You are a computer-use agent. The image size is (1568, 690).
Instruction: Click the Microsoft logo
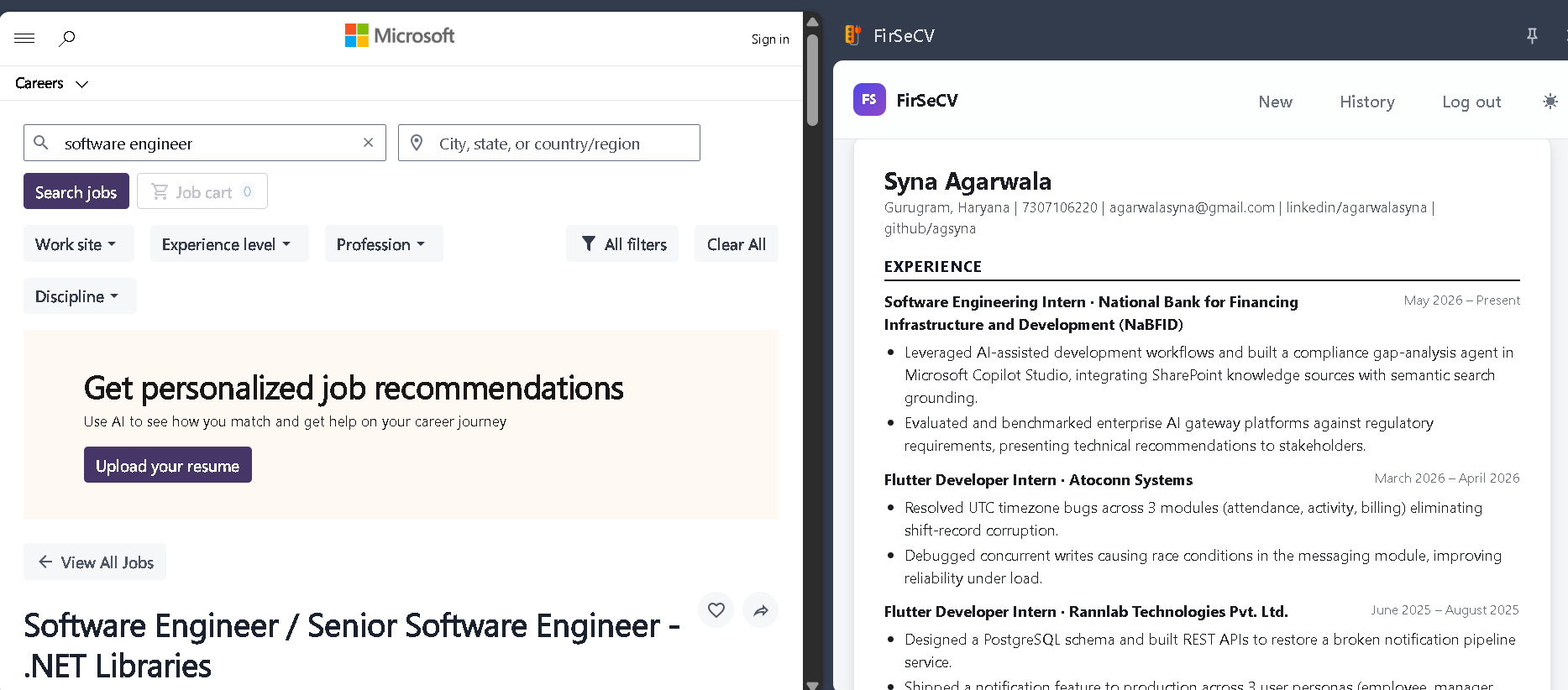point(400,35)
